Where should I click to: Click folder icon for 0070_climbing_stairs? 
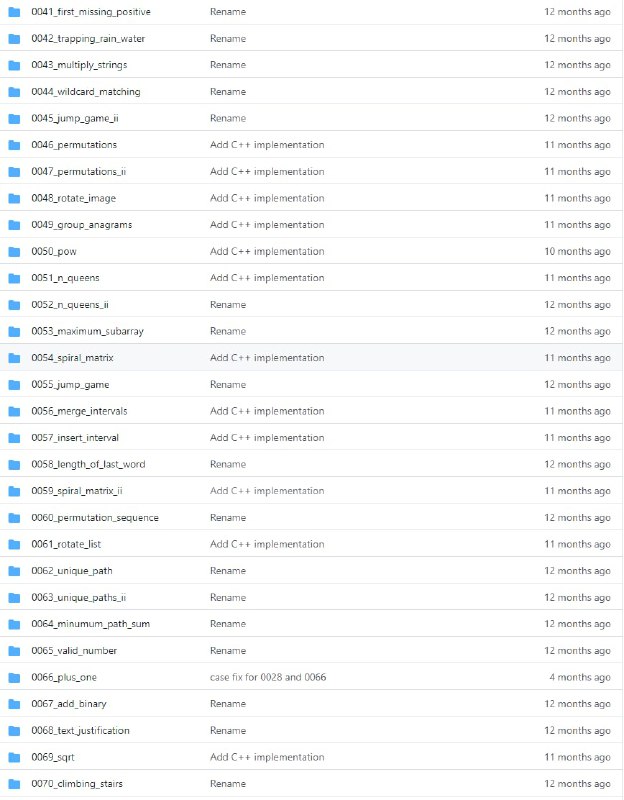point(14,784)
